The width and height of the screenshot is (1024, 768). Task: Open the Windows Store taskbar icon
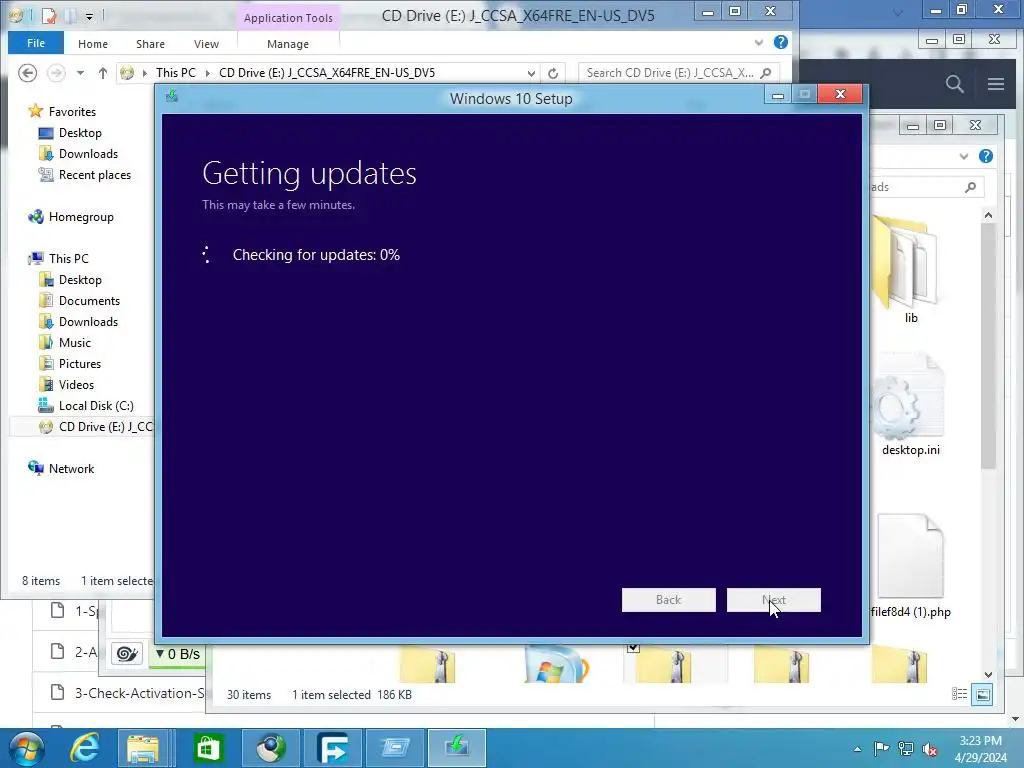click(208, 748)
